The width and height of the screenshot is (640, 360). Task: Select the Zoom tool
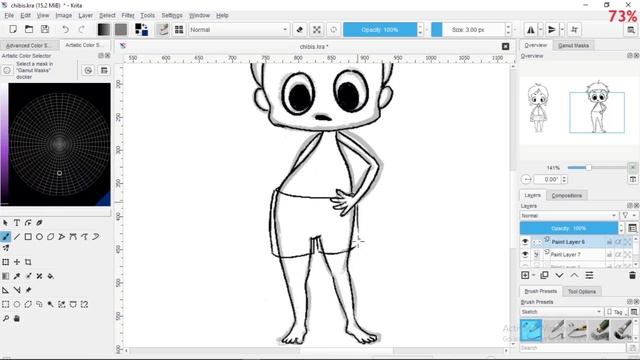tap(6, 318)
